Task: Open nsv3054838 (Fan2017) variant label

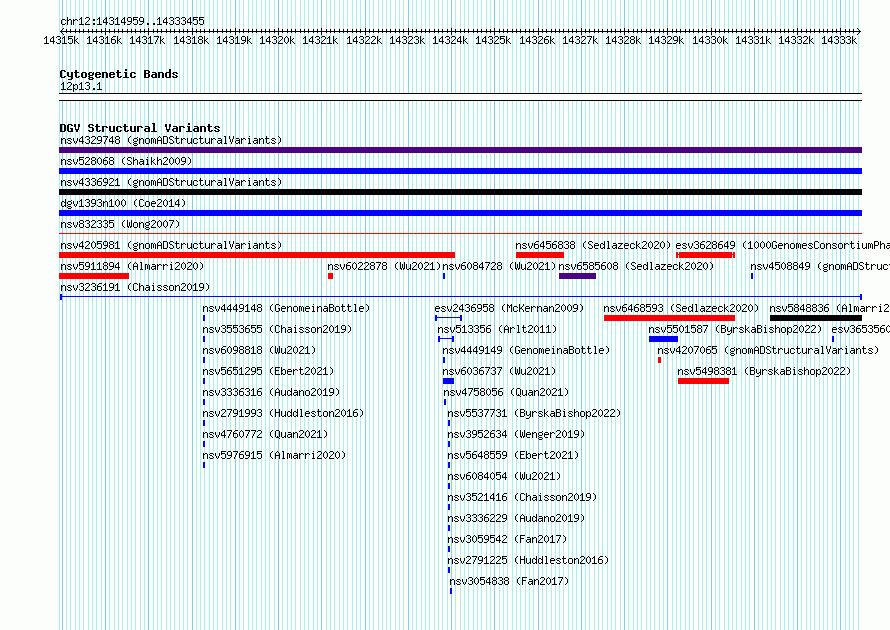Action: 509,581
